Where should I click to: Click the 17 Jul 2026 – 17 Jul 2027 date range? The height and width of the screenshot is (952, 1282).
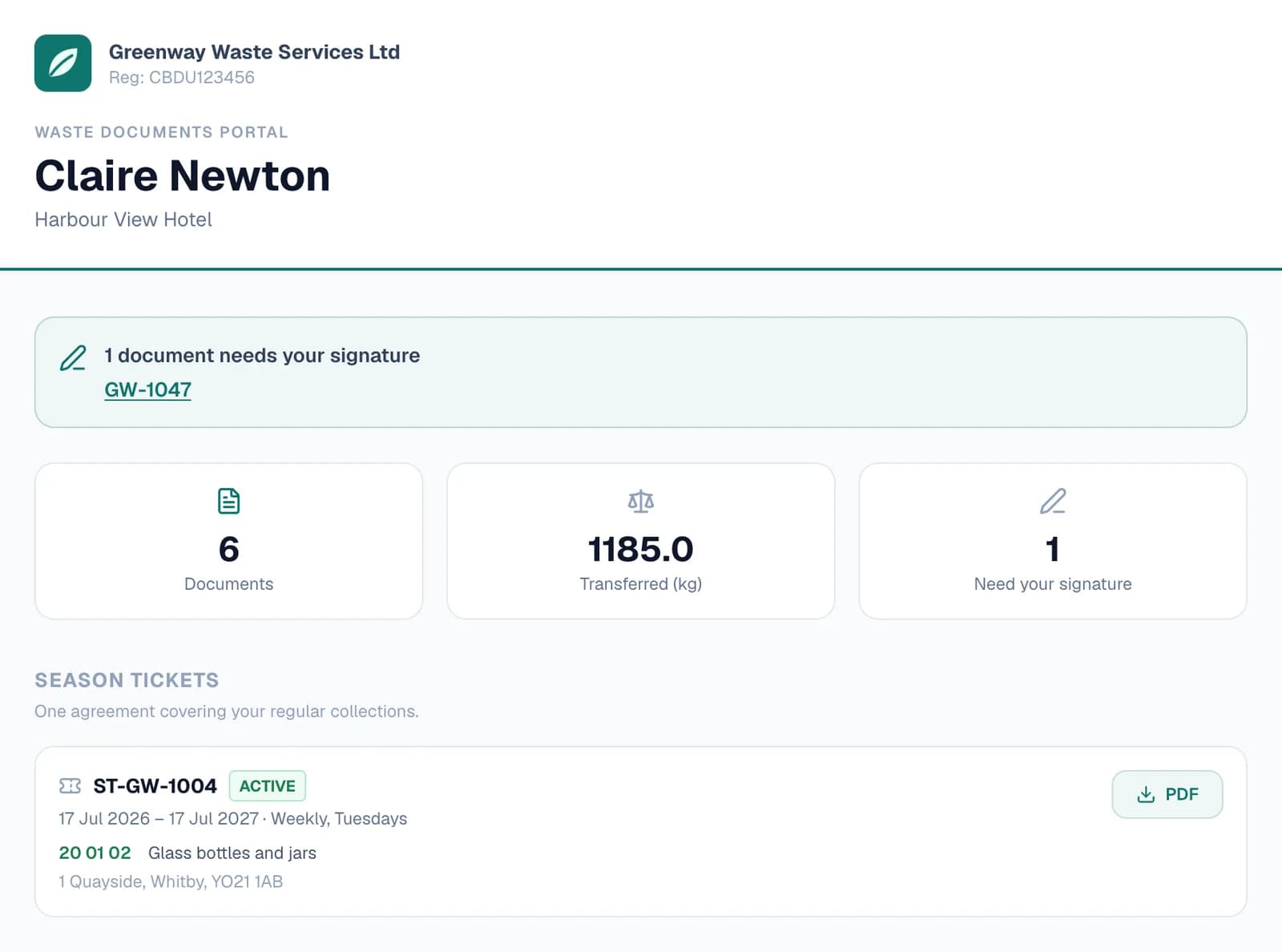tap(159, 818)
